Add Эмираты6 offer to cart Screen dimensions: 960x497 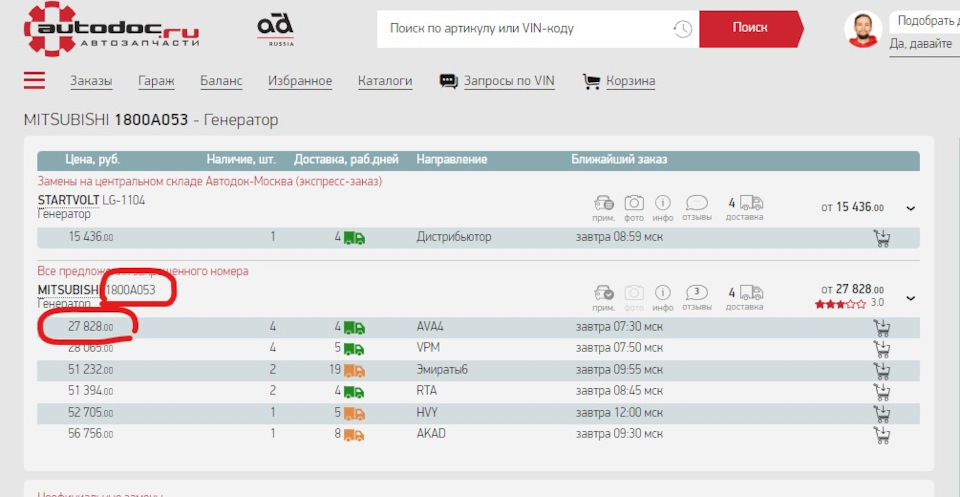click(x=881, y=370)
